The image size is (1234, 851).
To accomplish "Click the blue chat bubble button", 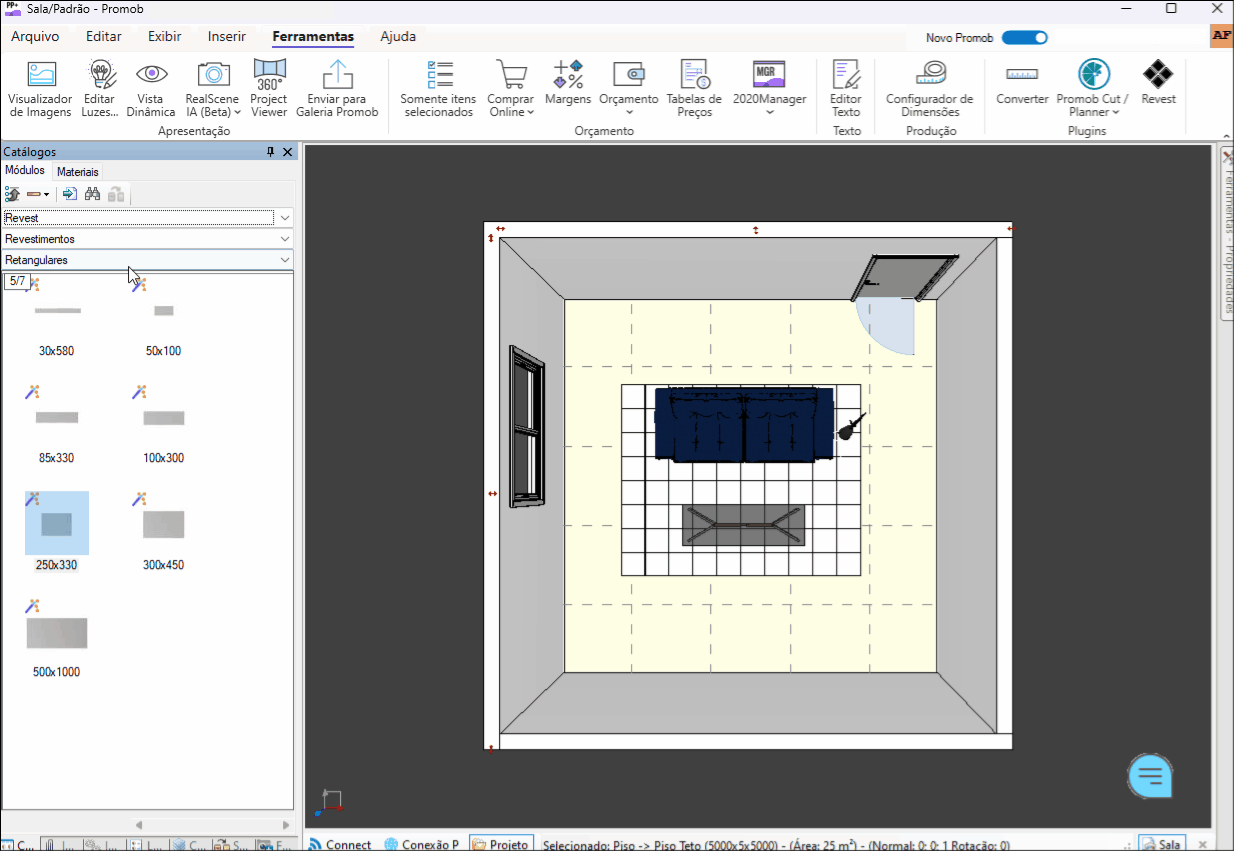I will (1150, 775).
